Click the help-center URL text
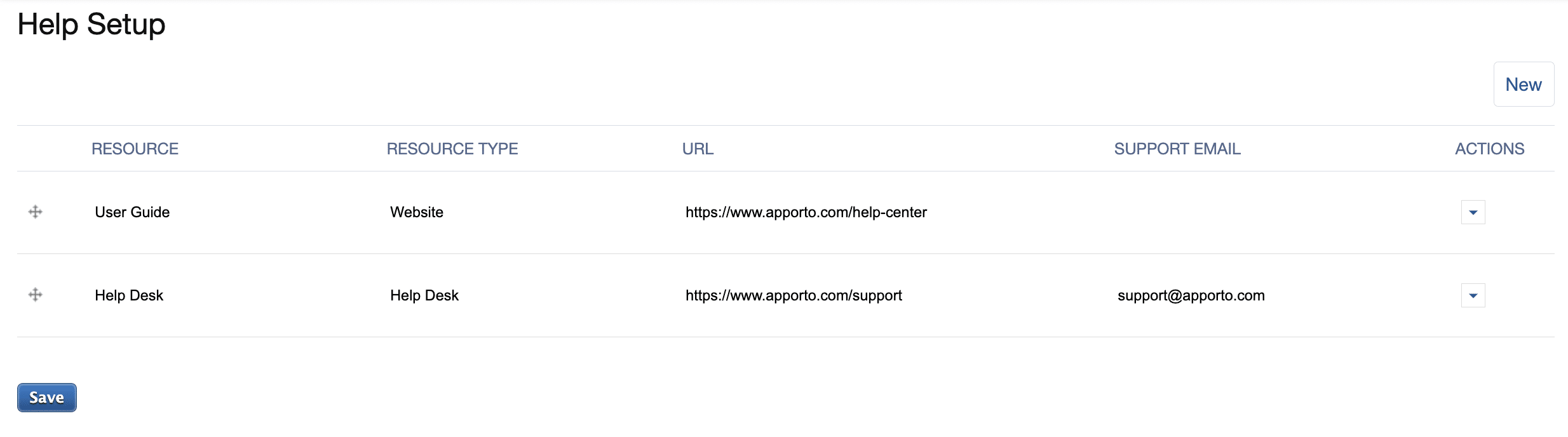This screenshot has width=1568, height=437. [x=806, y=212]
